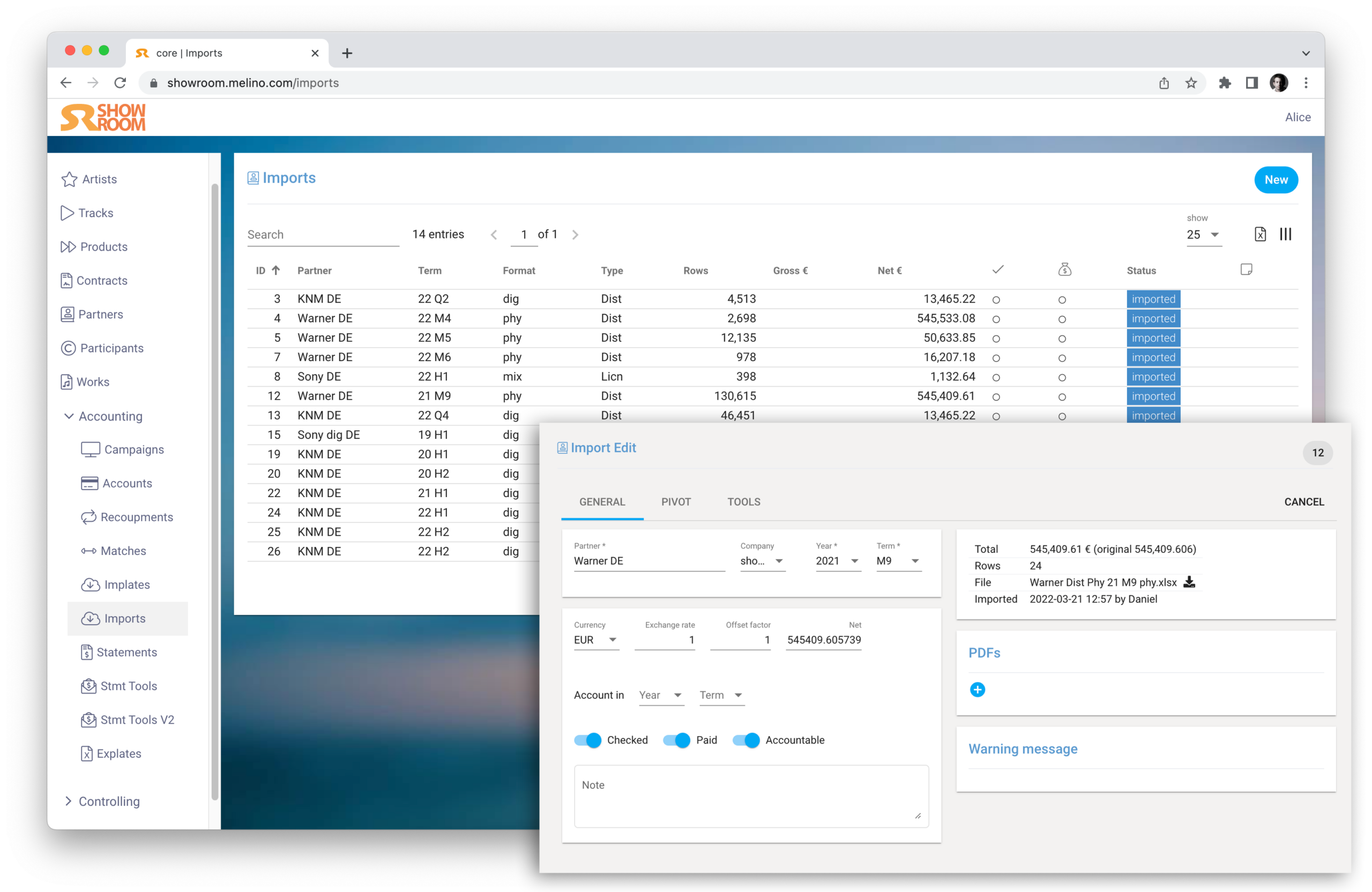Open Stmt Tools V2 page
The height and width of the screenshot is (892, 1372).
pyautogui.click(x=137, y=719)
